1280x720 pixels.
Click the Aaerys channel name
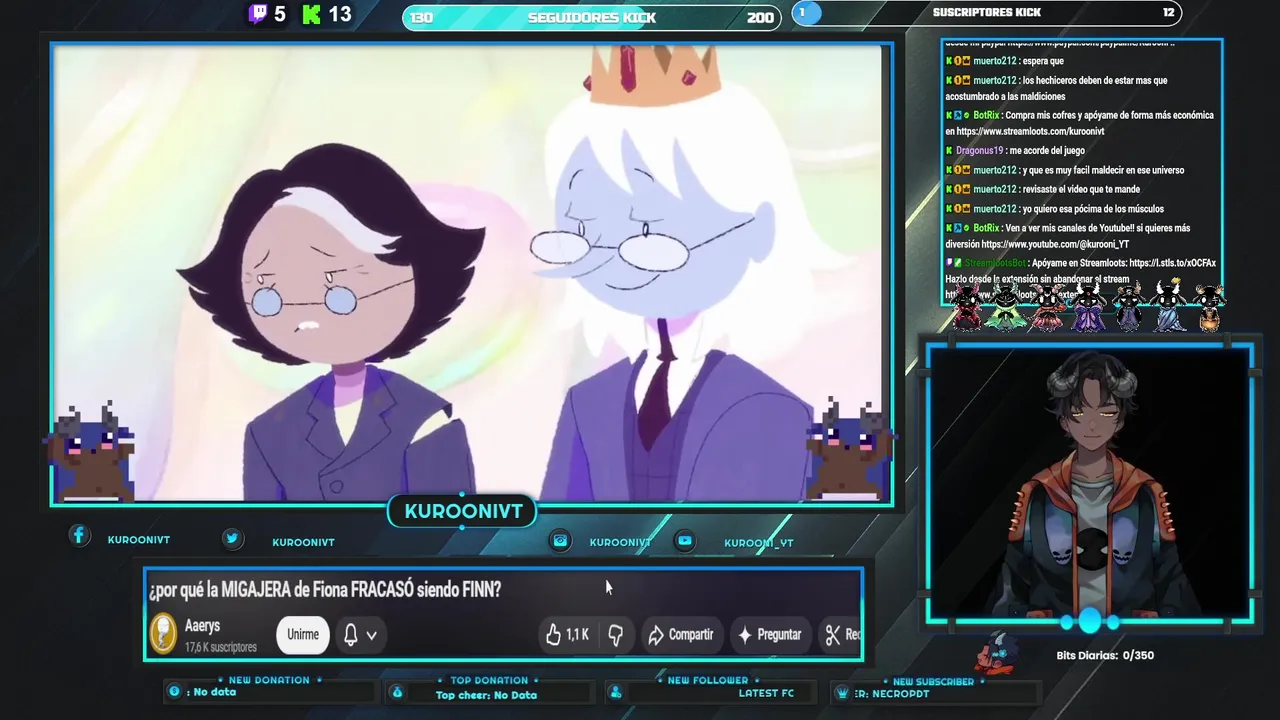[202, 626]
